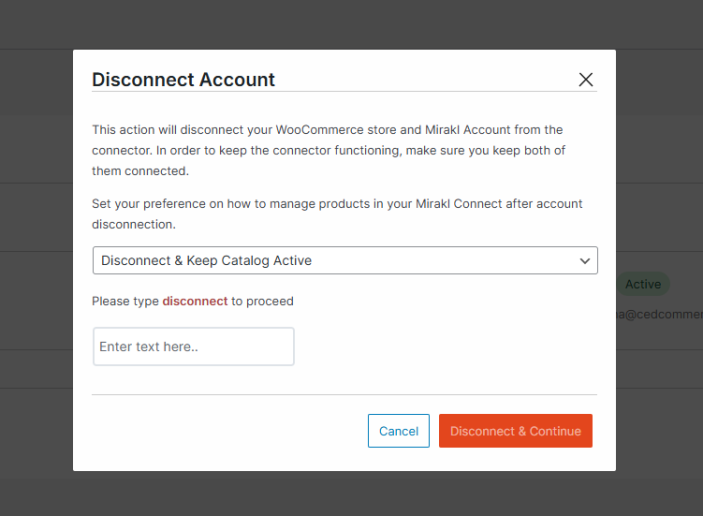Viewport: 703px width, 516px height.
Task: Click the 'to proceed' text after disconnect
Action: point(262,301)
